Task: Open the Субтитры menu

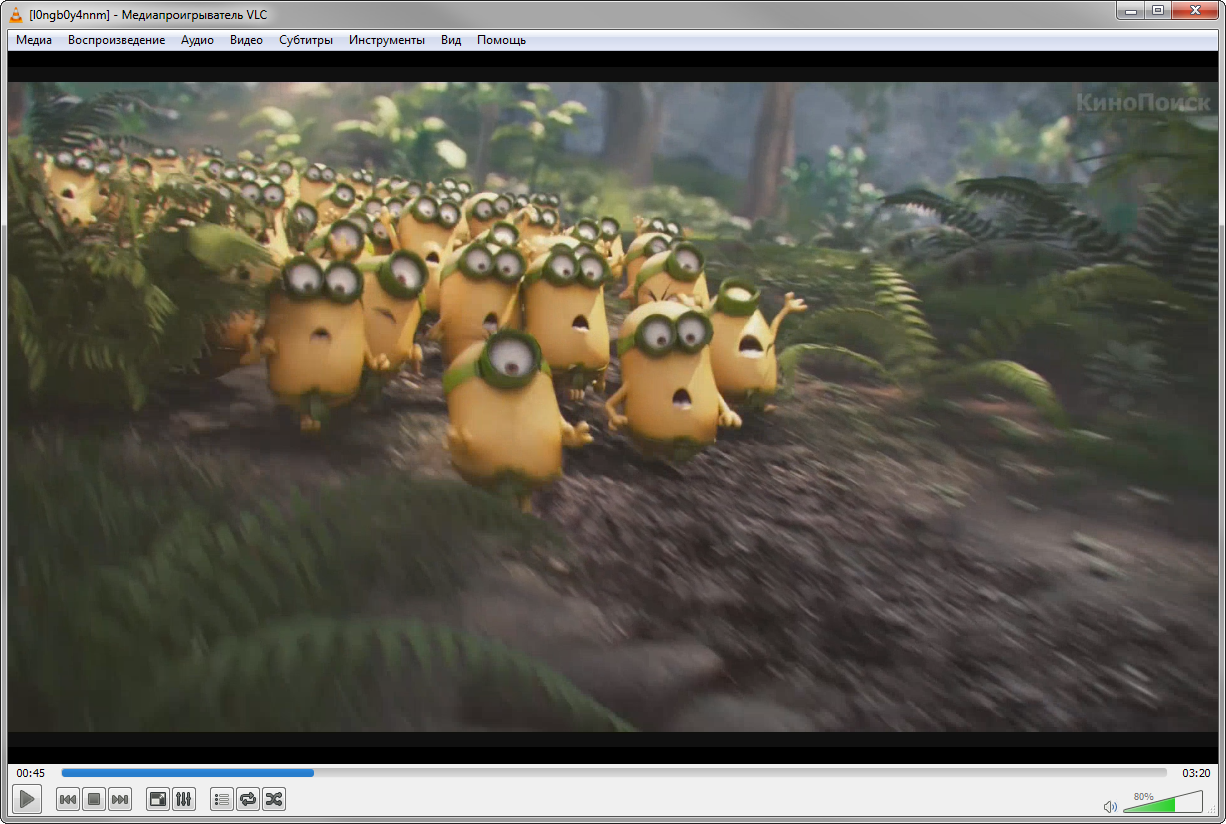Action: tap(306, 40)
